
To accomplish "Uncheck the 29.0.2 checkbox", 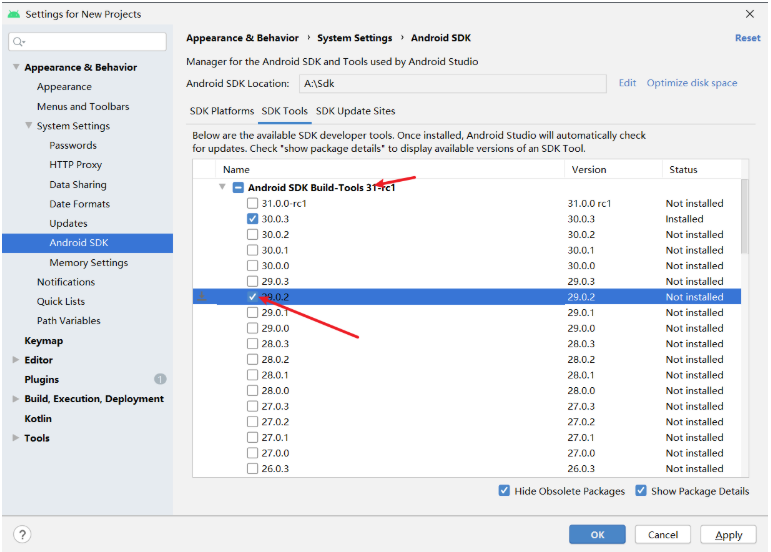I will [x=252, y=296].
